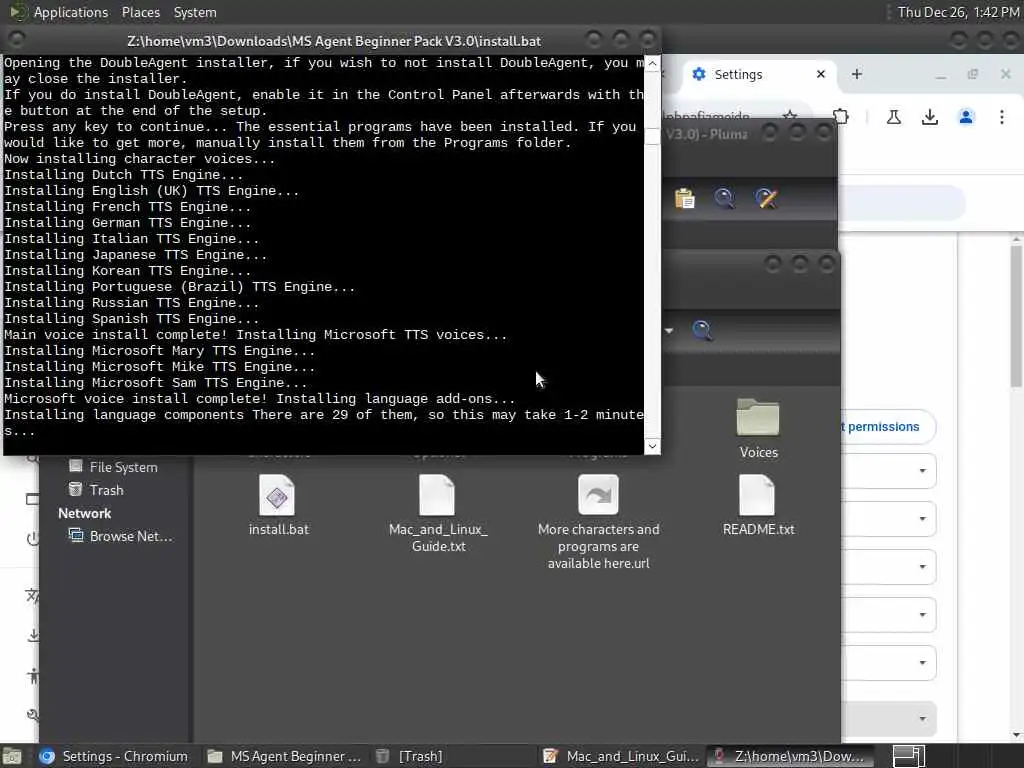This screenshot has height=768, width=1024.
Task: Open Chrome Labs flask icon
Action: point(893,117)
